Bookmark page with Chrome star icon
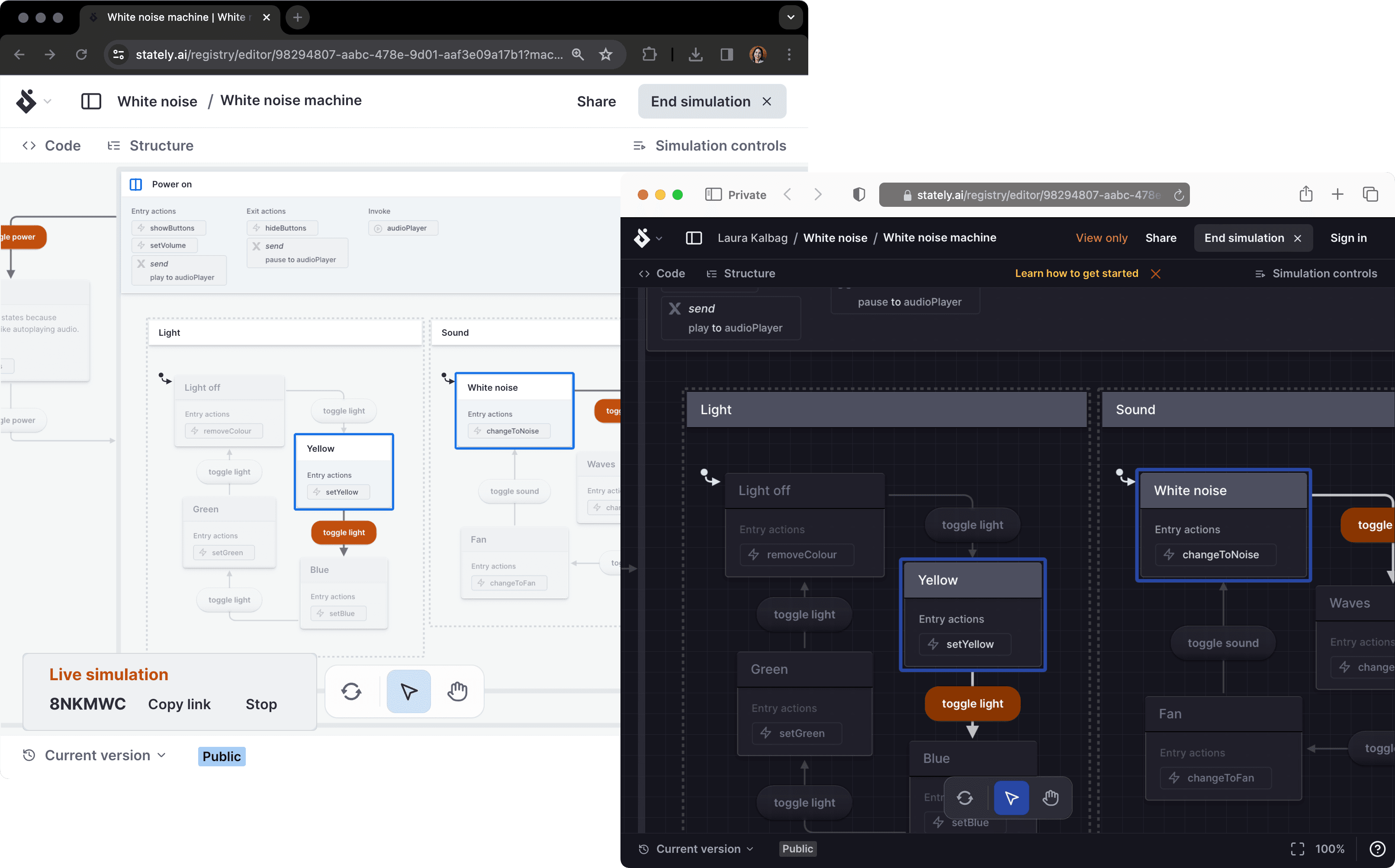Viewport: 1395px width, 868px height. 606,55
